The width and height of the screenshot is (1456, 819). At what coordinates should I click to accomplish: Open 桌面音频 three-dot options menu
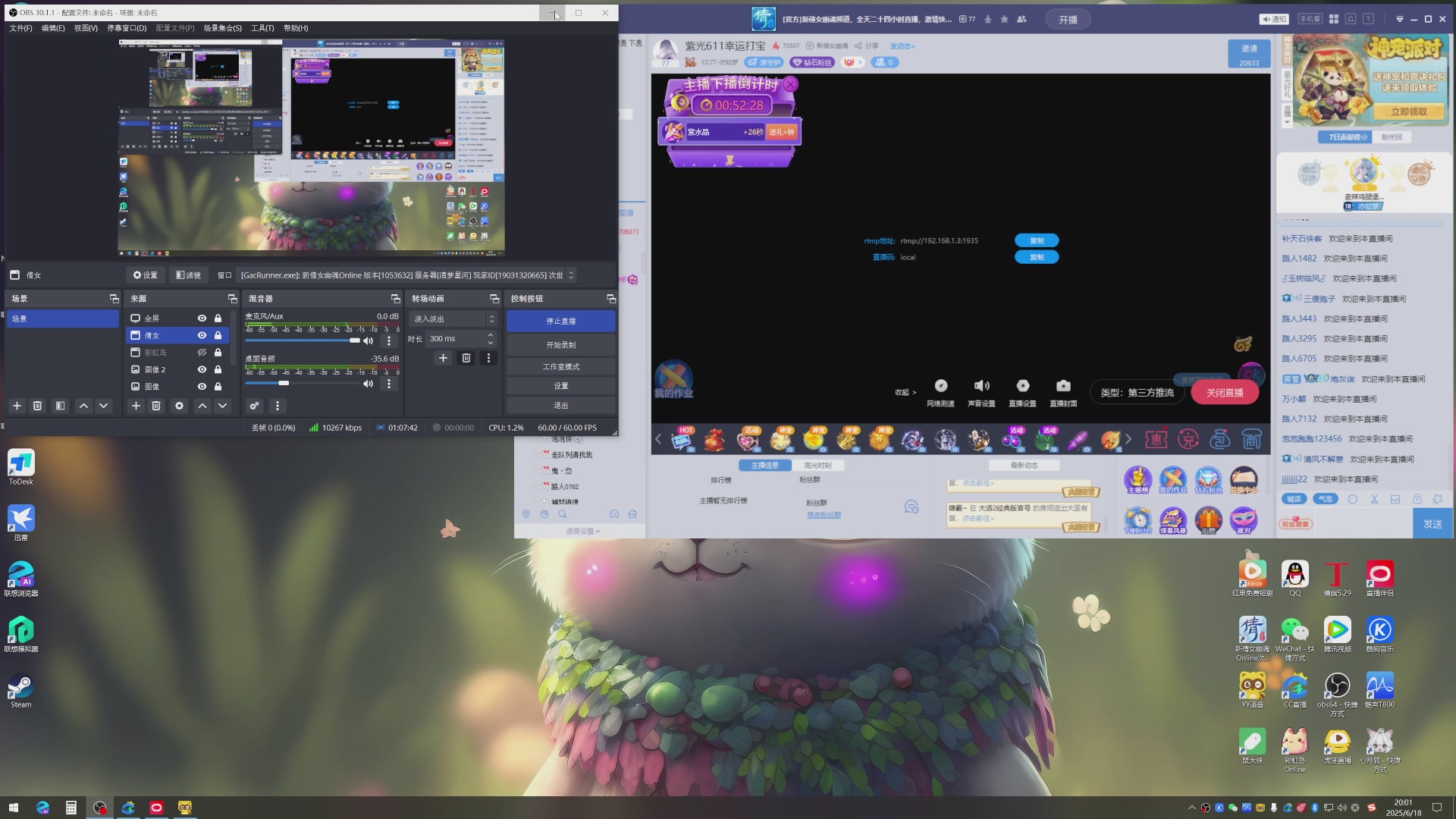[x=389, y=384]
